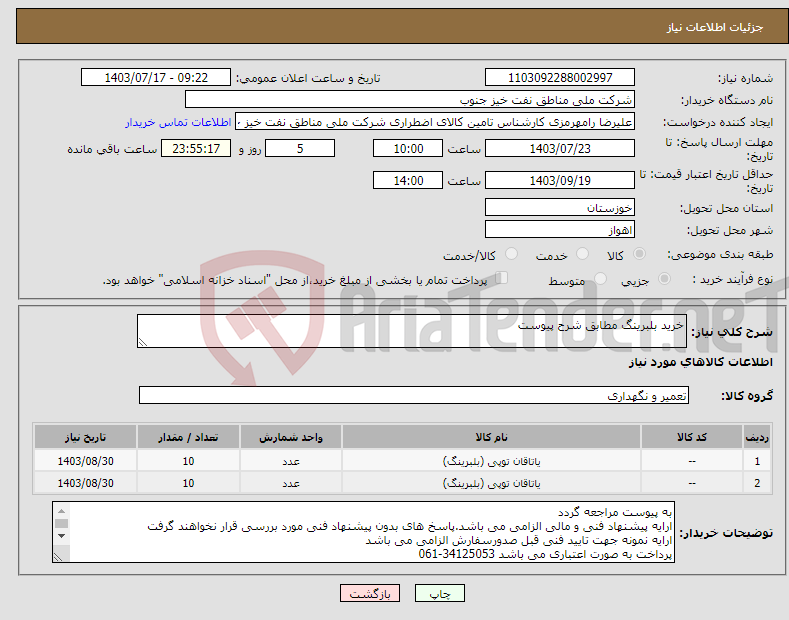This screenshot has height=620, width=789.
Task: Click the نام کالا column header
Action: point(491,437)
